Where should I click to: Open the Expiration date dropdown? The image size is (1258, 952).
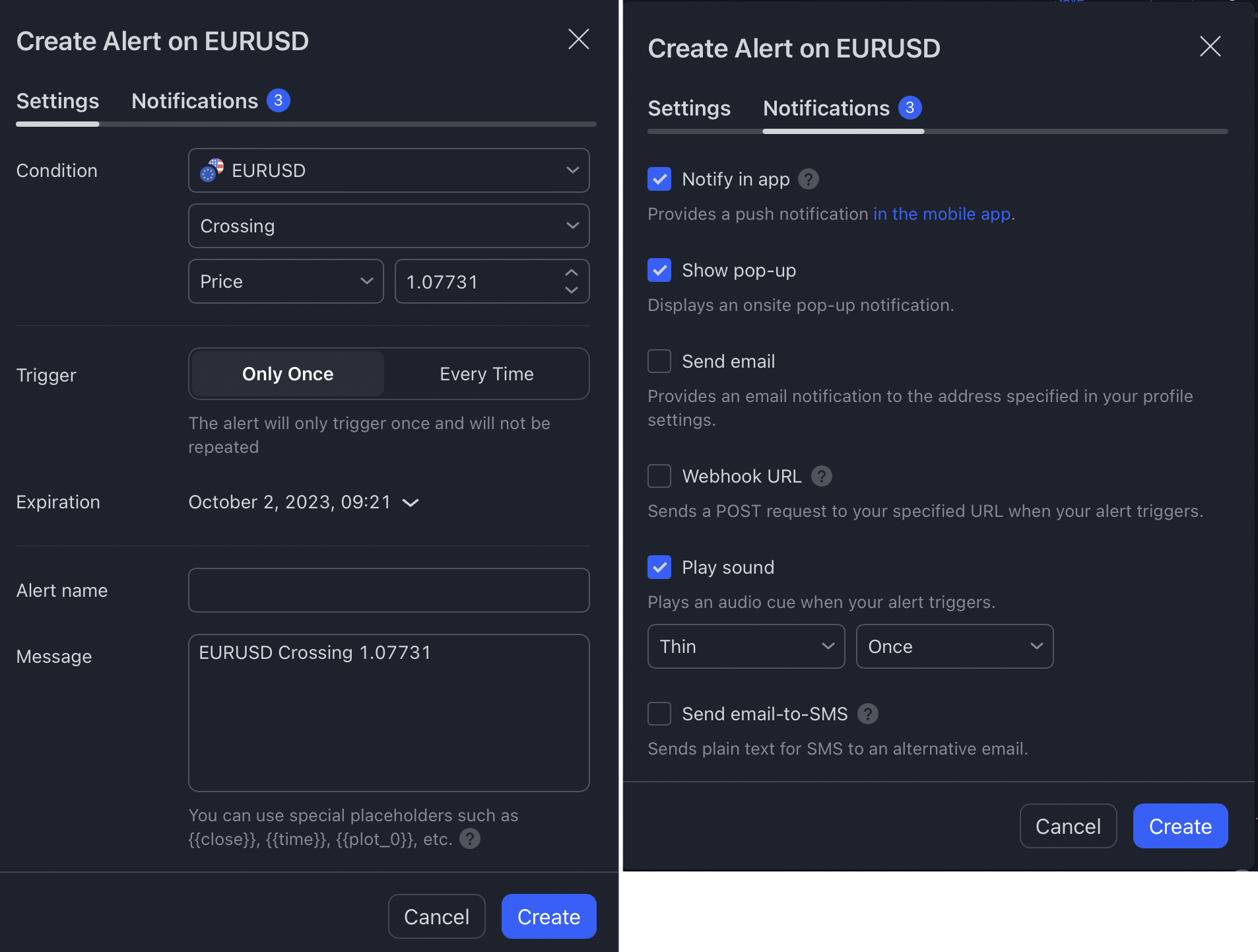304,502
